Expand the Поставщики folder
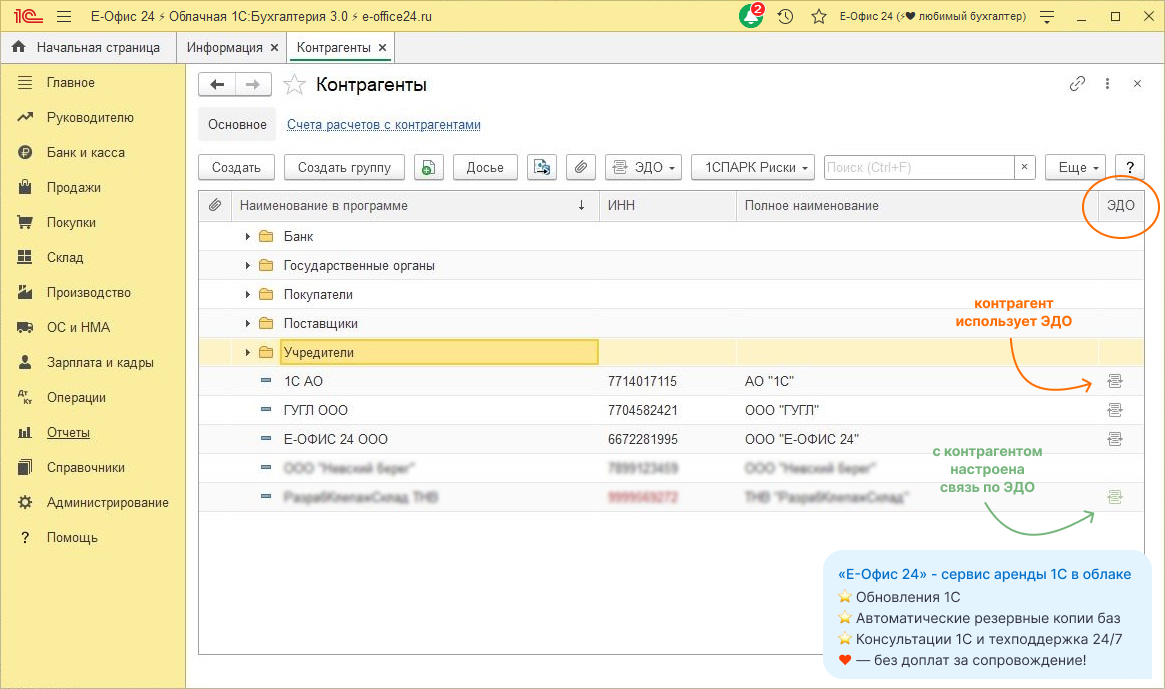 pyautogui.click(x=247, y=323)
